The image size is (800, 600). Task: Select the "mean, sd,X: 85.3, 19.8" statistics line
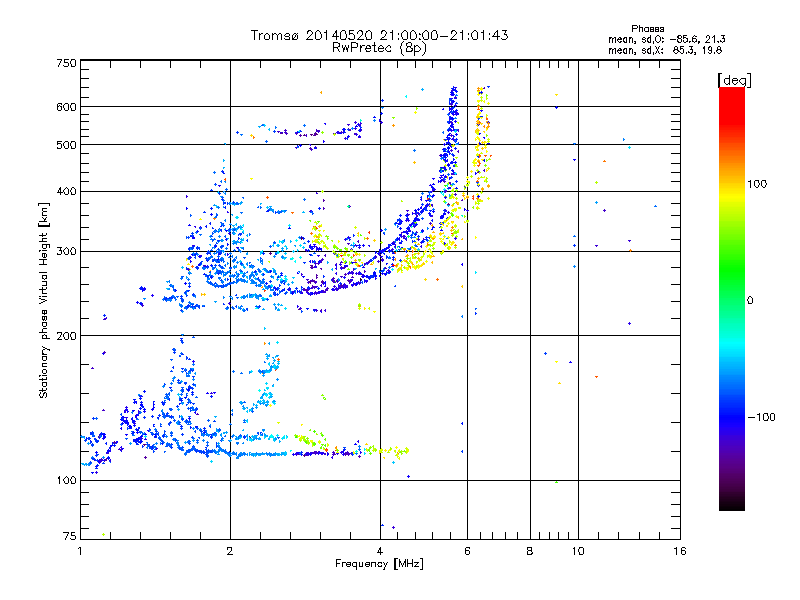(665, 50)
